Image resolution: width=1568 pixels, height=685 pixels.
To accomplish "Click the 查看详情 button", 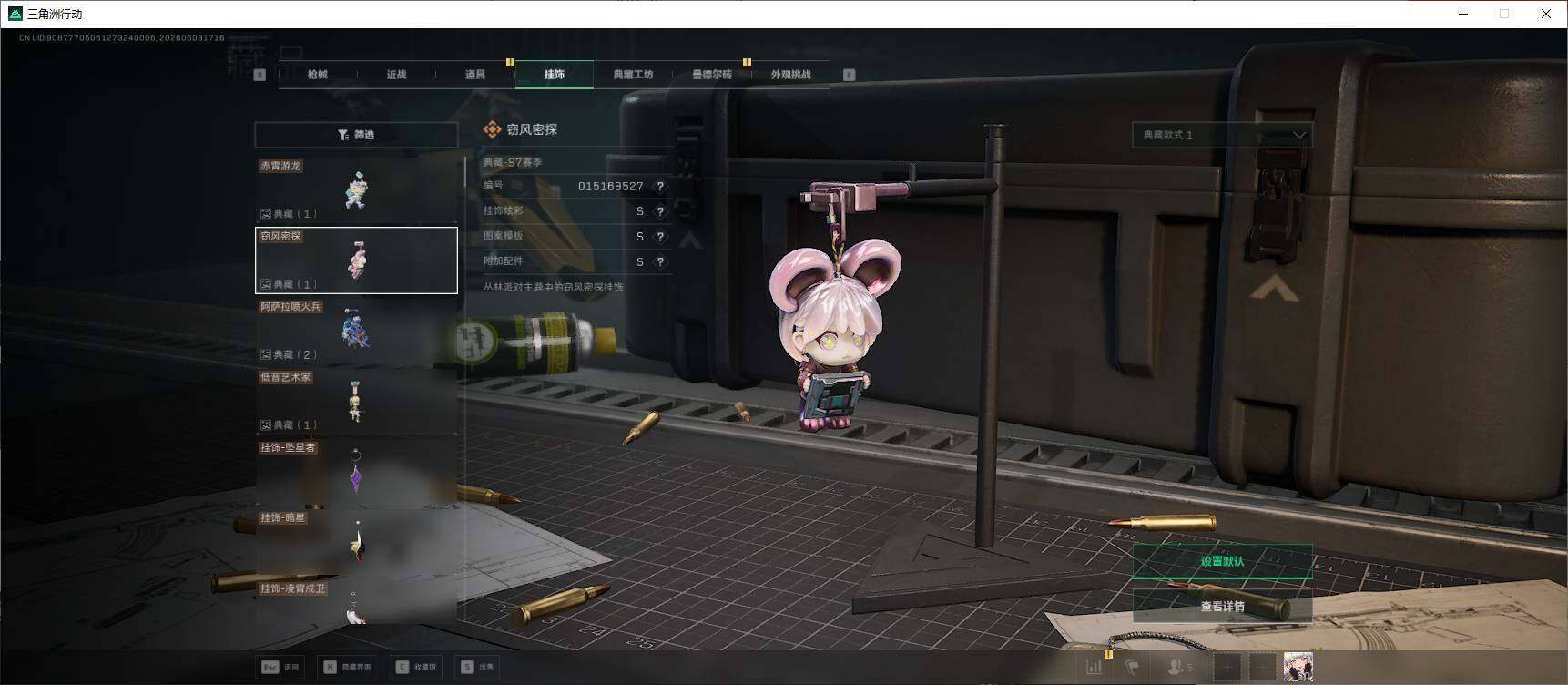I will 1222,606.
